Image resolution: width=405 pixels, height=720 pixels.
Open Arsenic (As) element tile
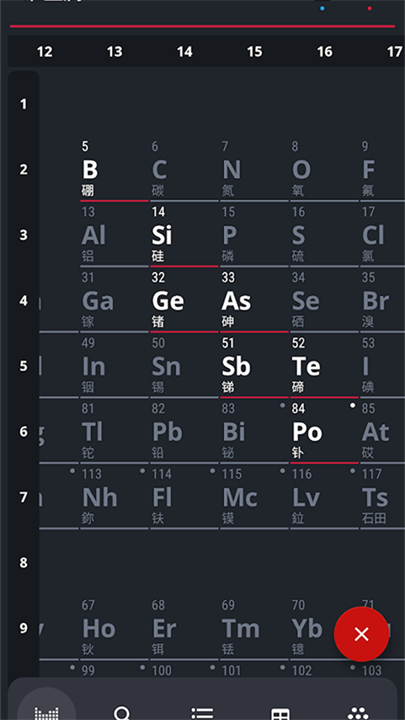[254, 301]
